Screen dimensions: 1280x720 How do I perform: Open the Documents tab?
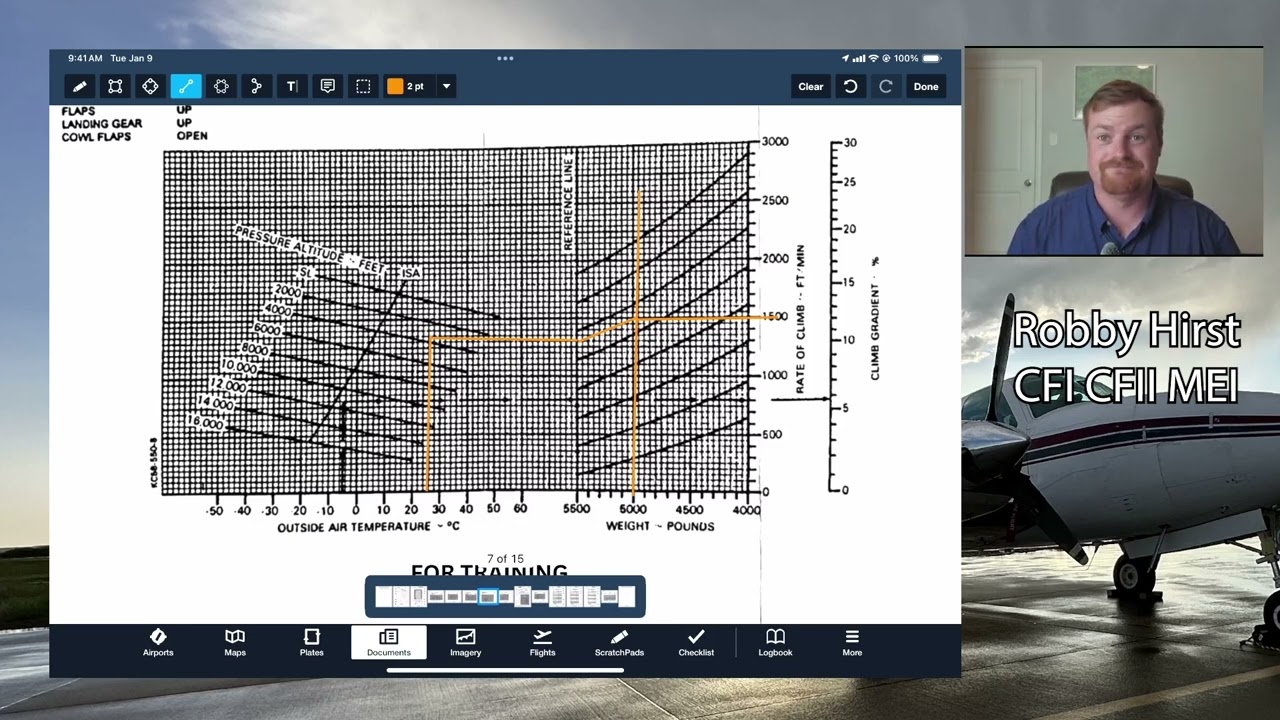coord(389,642)
